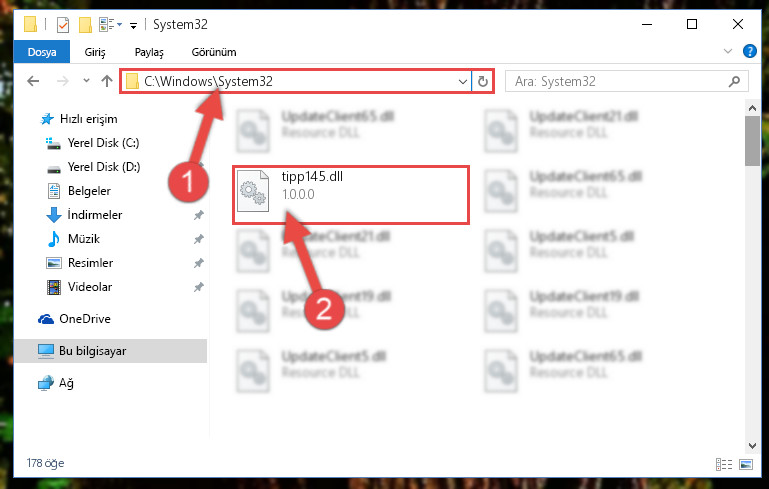Switch to details view icon in status bar
The image size is (769, 489).
(x=724, y=464)
